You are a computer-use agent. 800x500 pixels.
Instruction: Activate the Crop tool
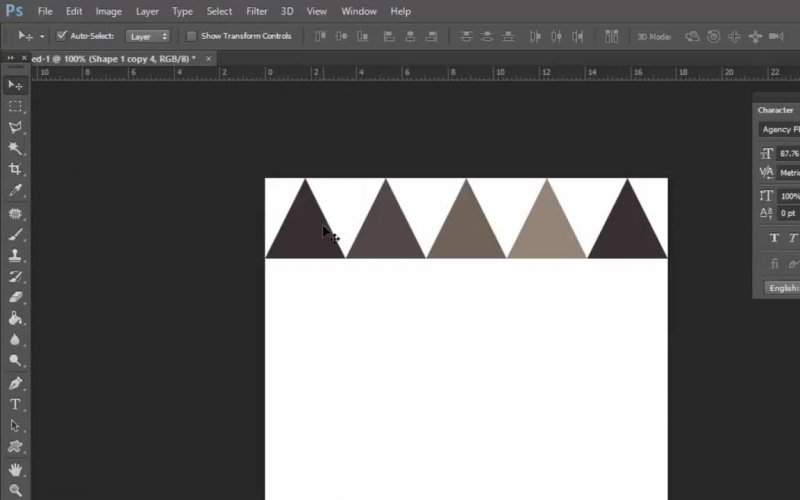[15, 169]
